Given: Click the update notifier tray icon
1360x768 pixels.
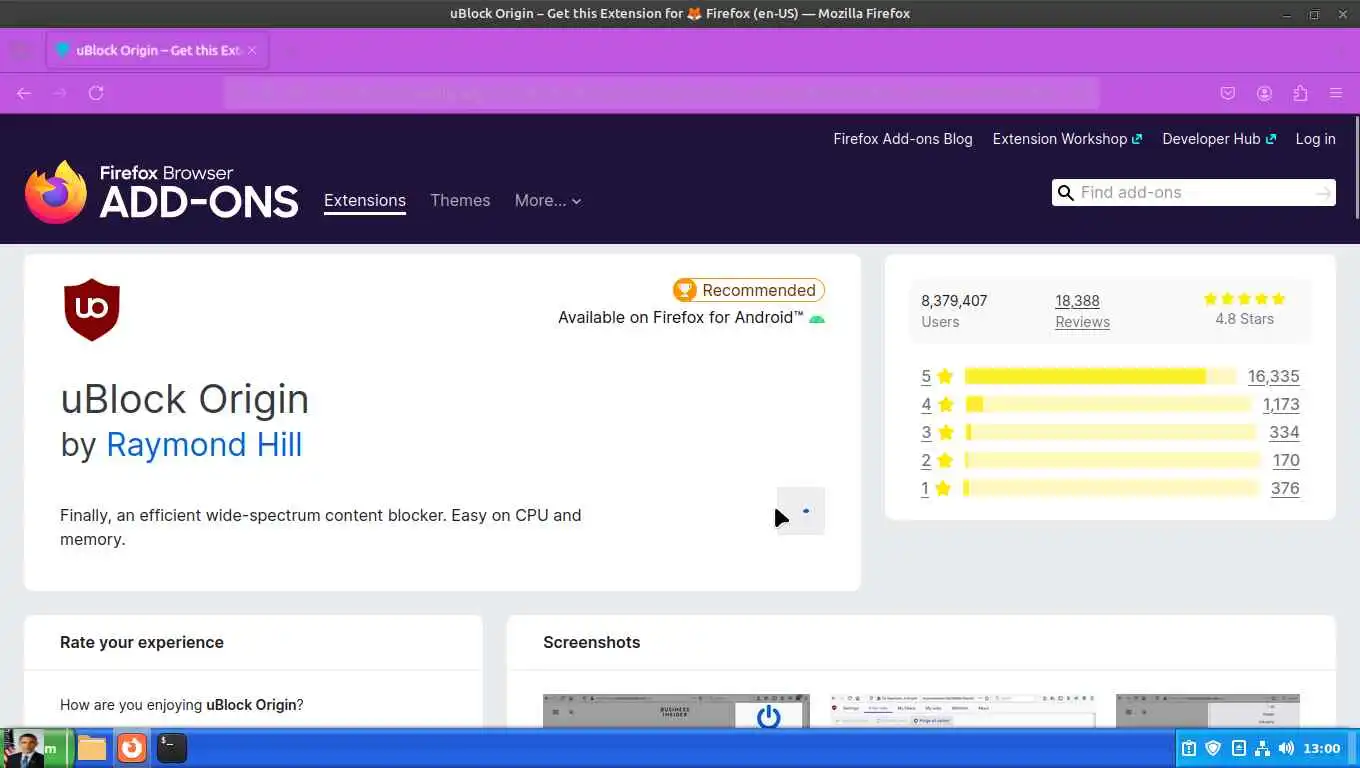Looking at the screenshot, I should (1238, 748).
